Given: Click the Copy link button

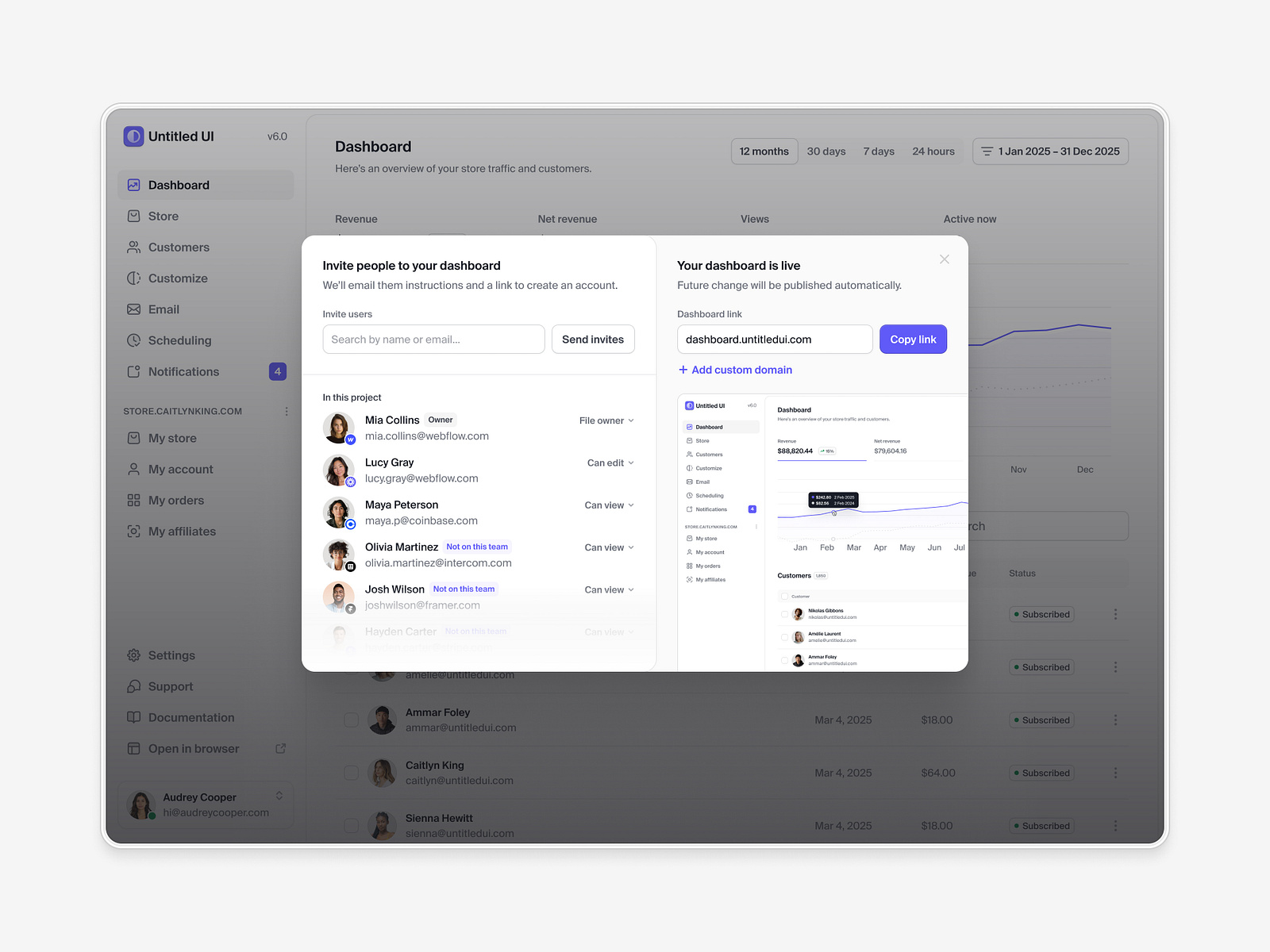Looking at the screenshot, I should [x=913, y=339].
